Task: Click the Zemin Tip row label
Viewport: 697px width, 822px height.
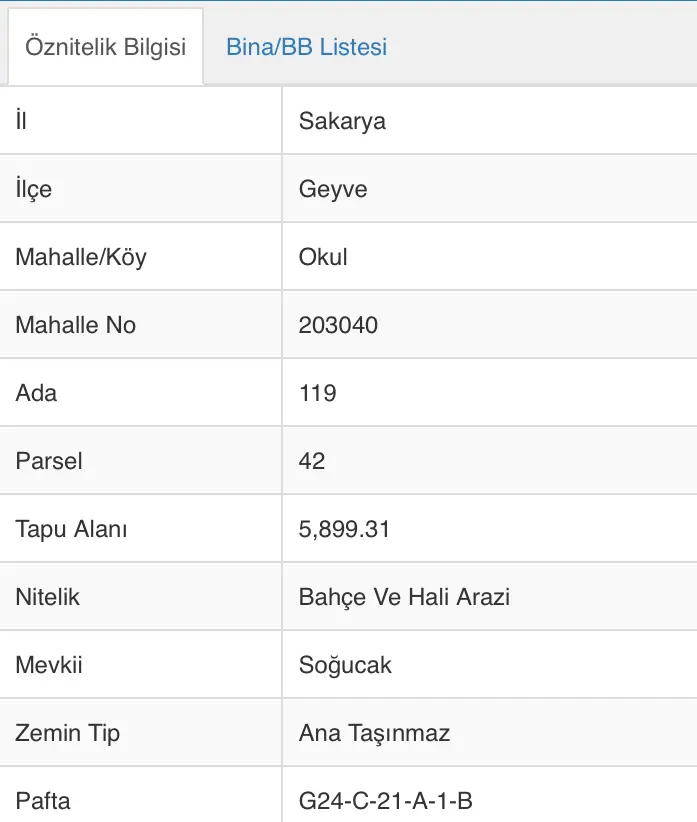Action: (68, 733)
